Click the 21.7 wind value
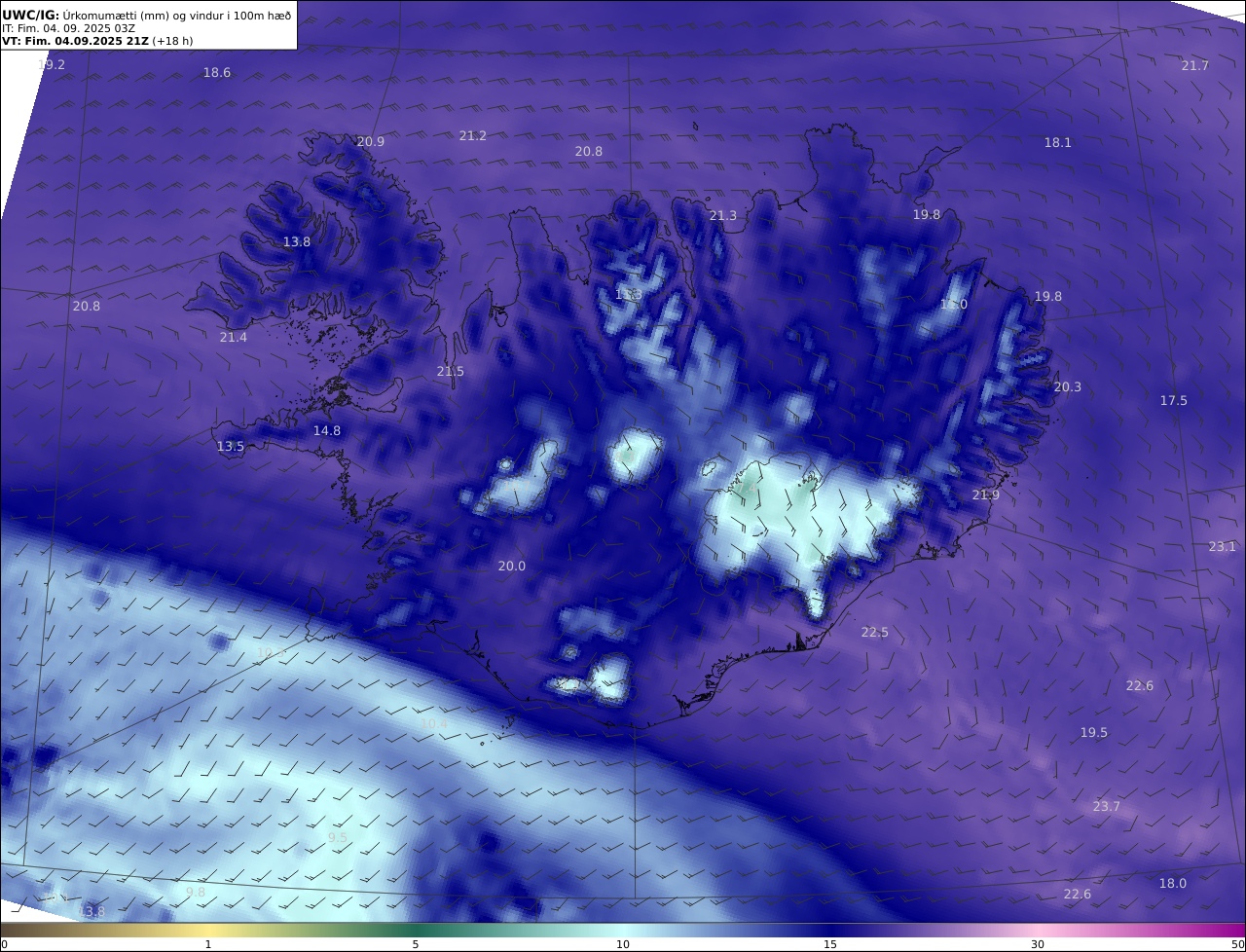Screen dimensions: 1246x952 coord(1194,66)
